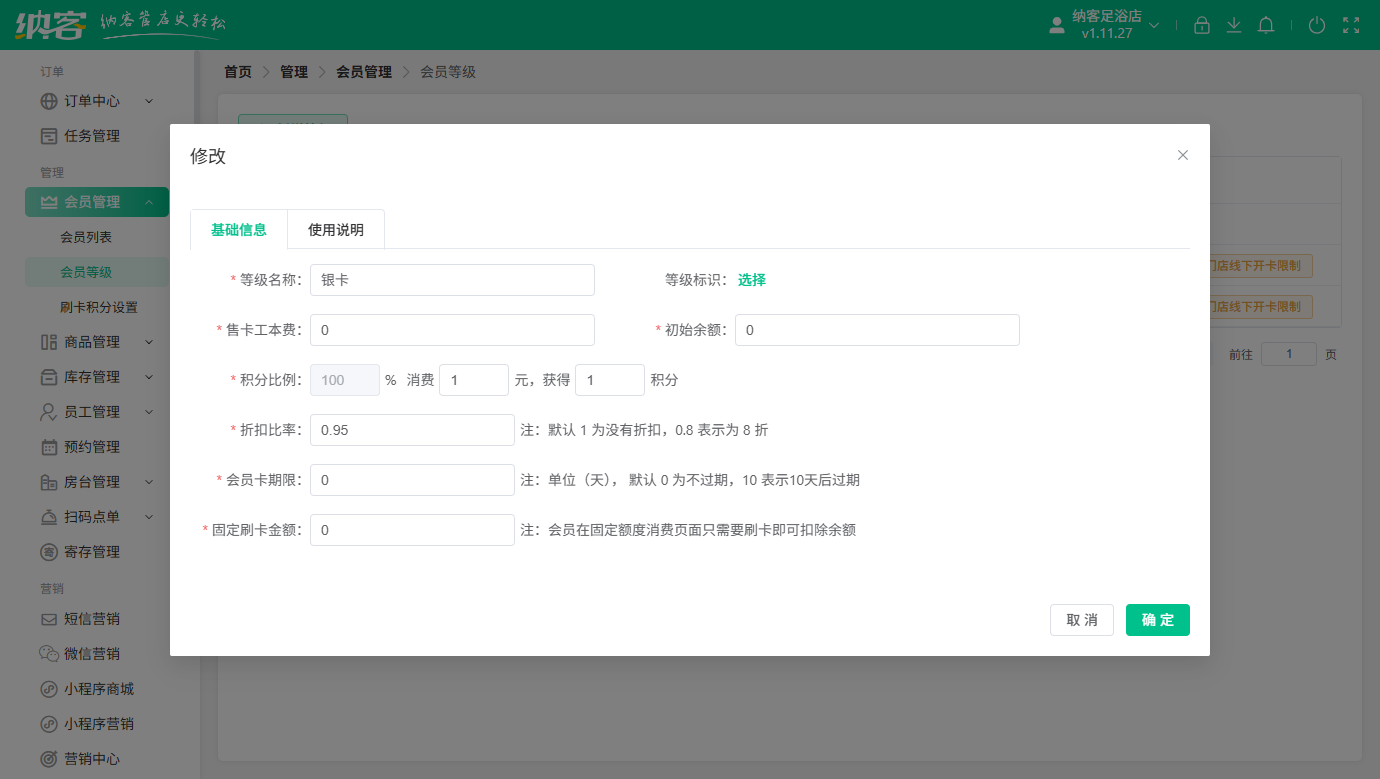Viewport: 1380px width, 779px height.
Task: Switch to the 使用说明 tab
Action: tap(336, 230)
